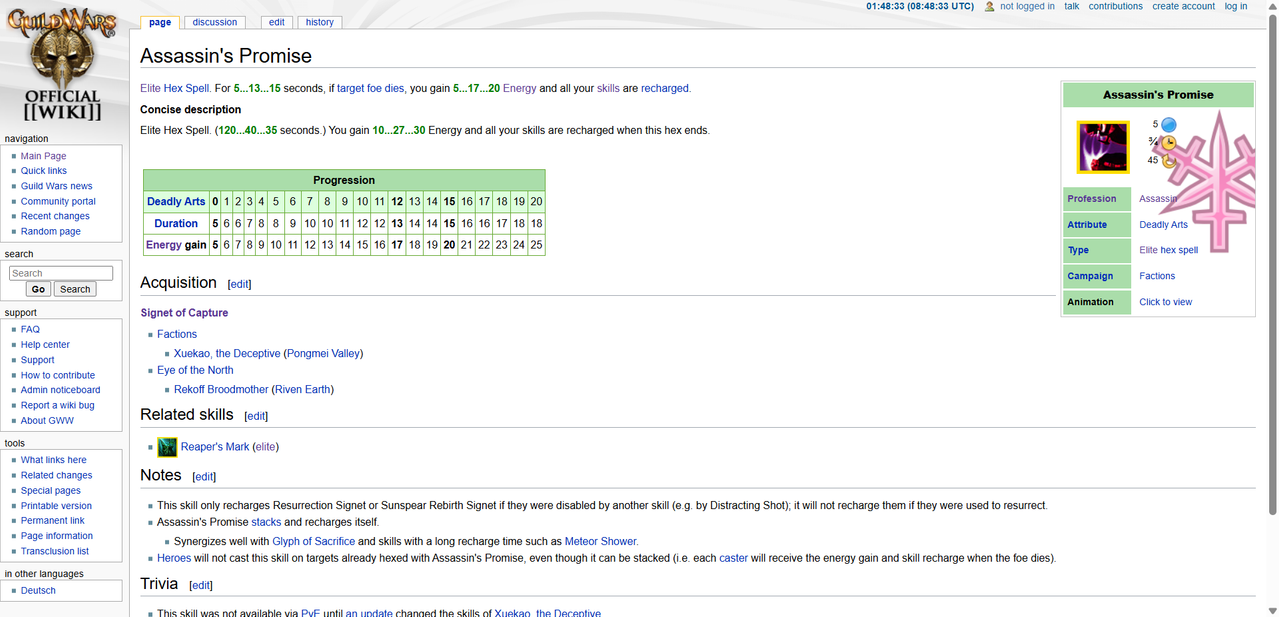Open Rekoff Broodmother link
This screenshot has width=1279, height=617.
[221, 389]
